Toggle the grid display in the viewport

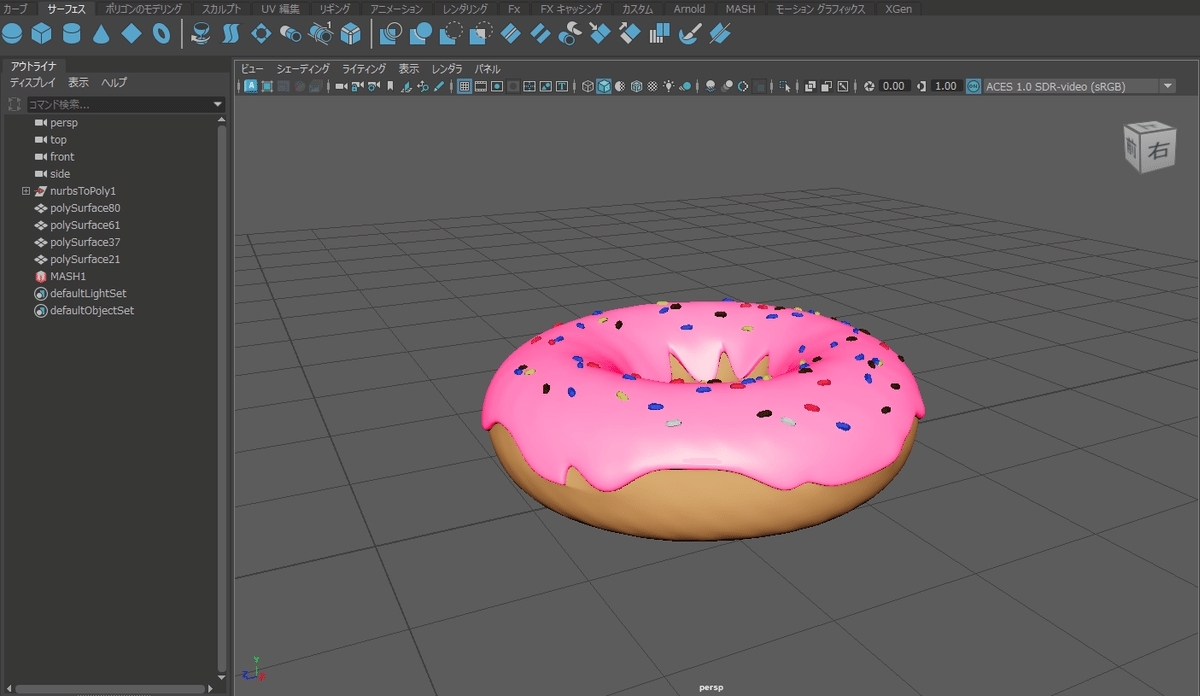pyautogui.click(x=465, y=86)
